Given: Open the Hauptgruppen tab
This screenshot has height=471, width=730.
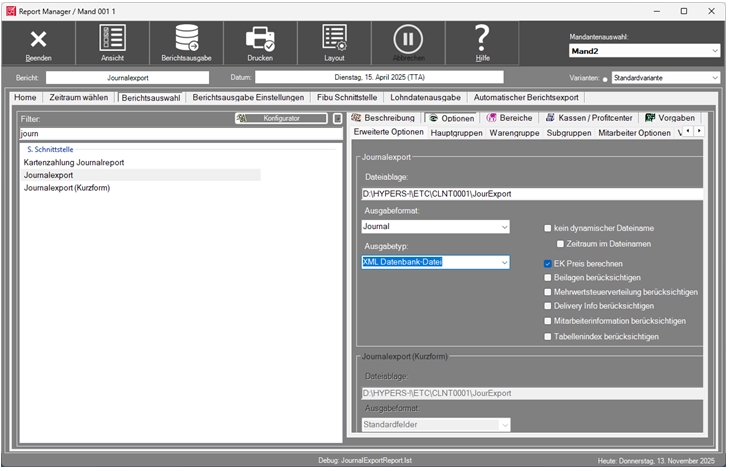Looking at the screenshot, I should click(456, 132).
